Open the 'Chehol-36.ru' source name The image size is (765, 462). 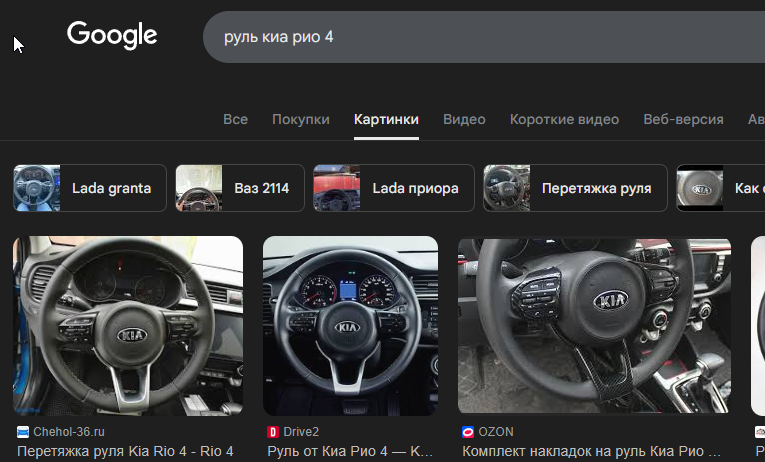point(69,432)
